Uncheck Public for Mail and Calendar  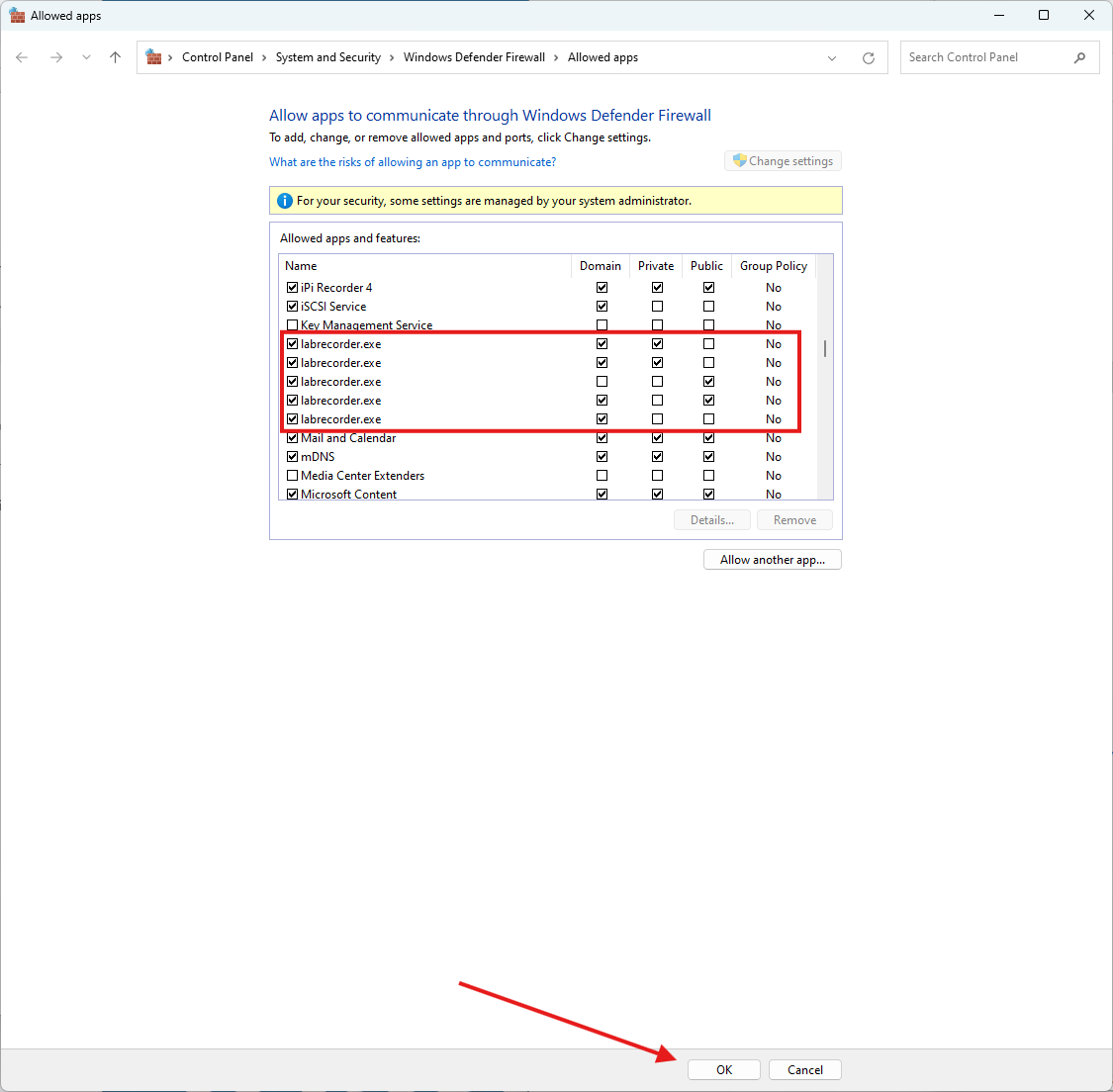(709, 438)
